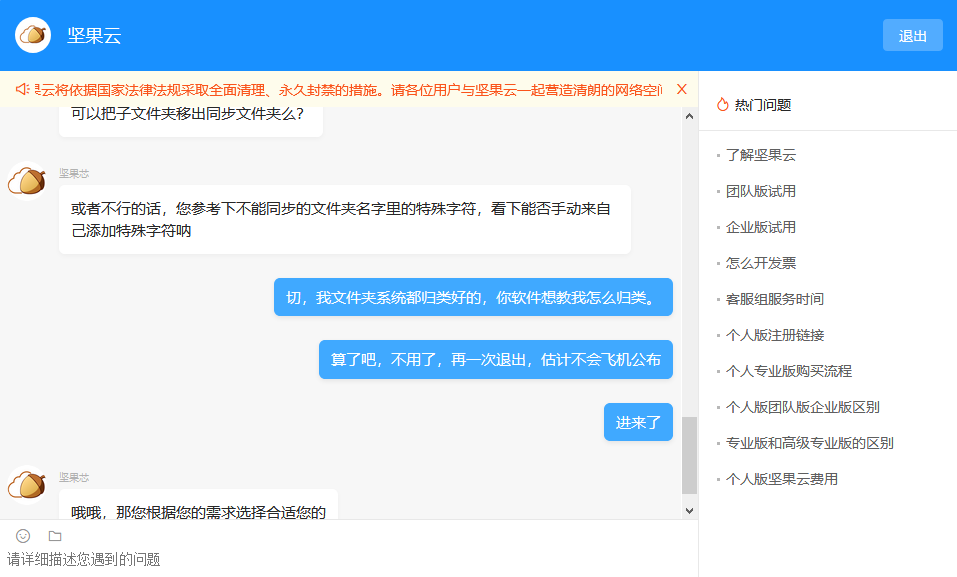Click the 坚果云 acorn logo in header
The image size is (957, 577).
[33, 35]
